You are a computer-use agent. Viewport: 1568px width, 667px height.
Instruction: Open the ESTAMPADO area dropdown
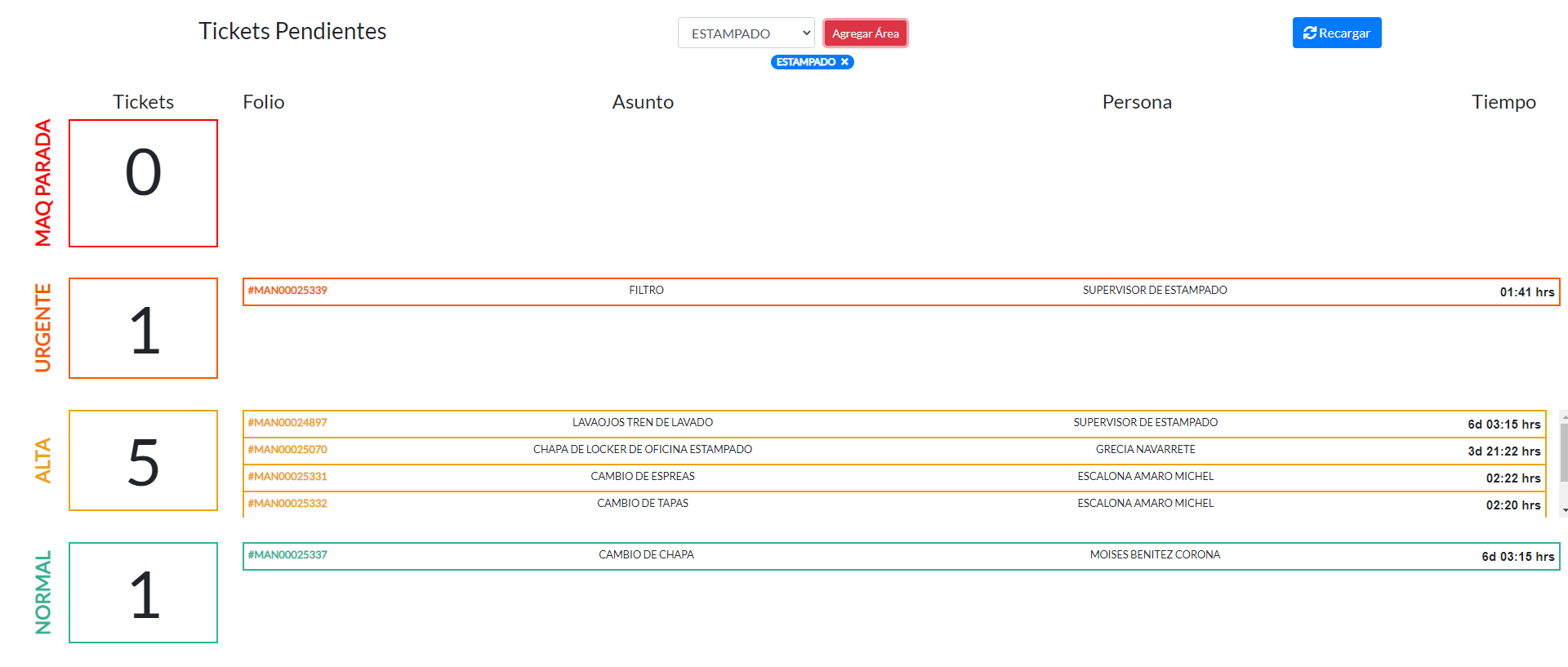tap(746, 33)
